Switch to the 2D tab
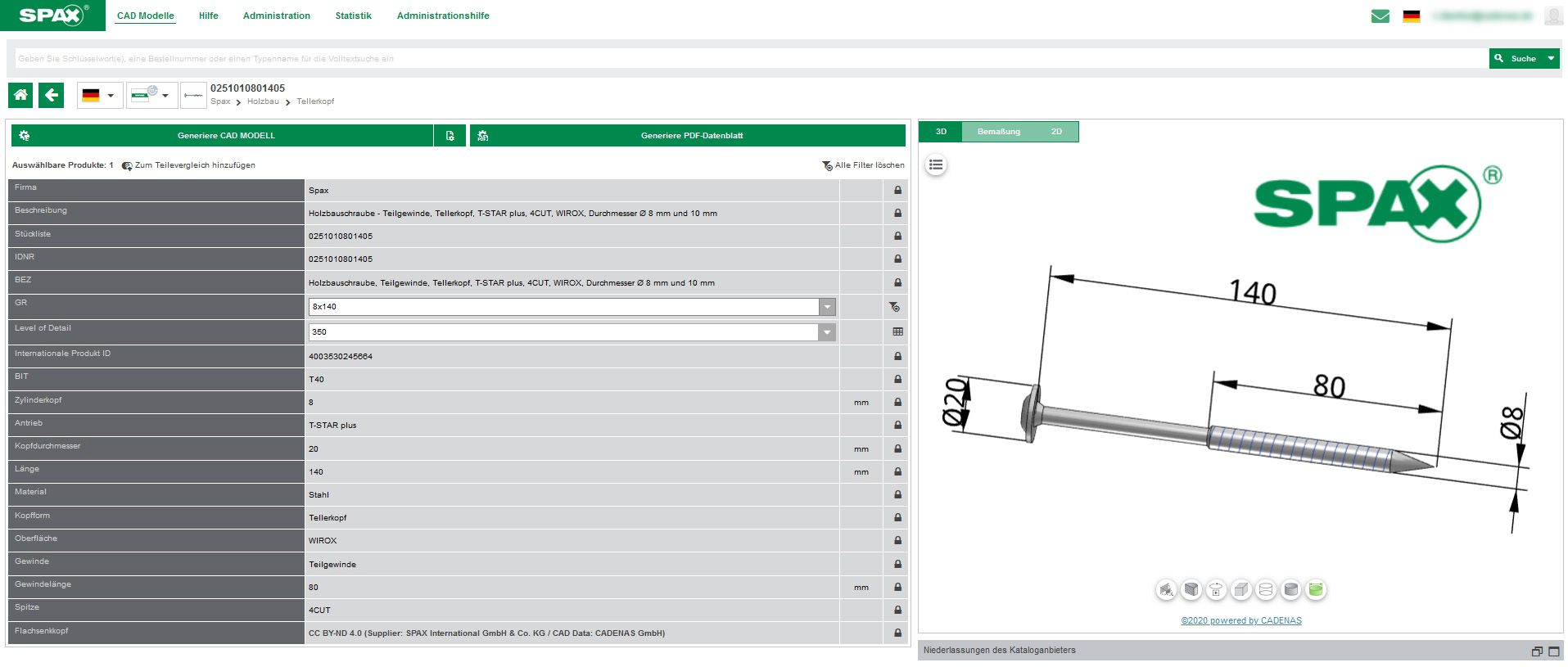 pos(1056,132)
